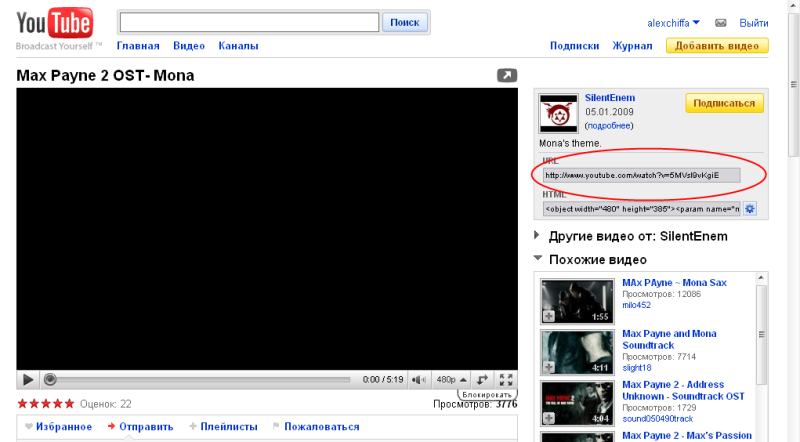Viewport: 800px width, 442px height.
Task: Click Выйти to sign out
Action: click(754, 23)
